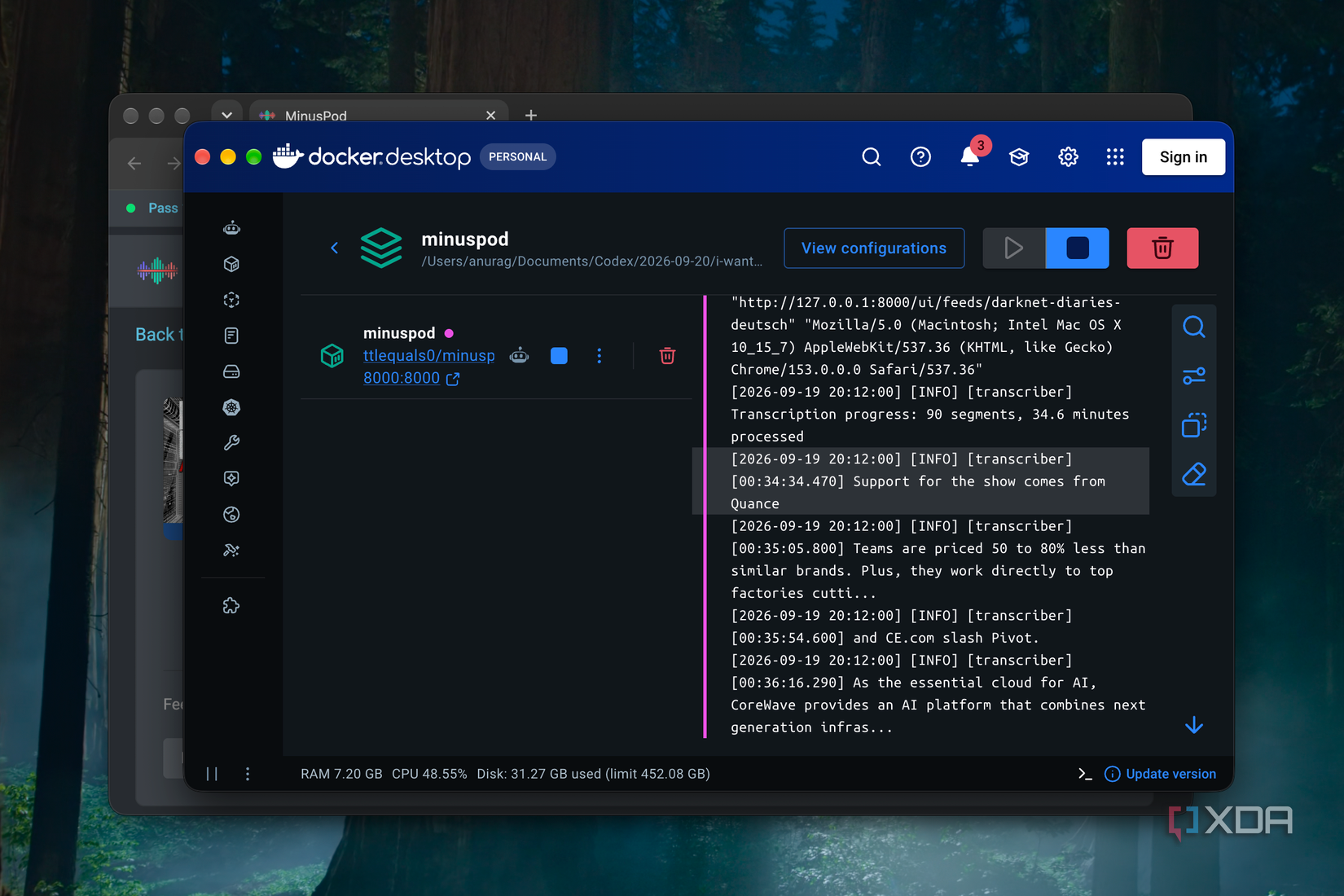This screenshot has width=1344, height=896.
Task: Stop the minuspod compose stack
Action: click(1078, 248)
